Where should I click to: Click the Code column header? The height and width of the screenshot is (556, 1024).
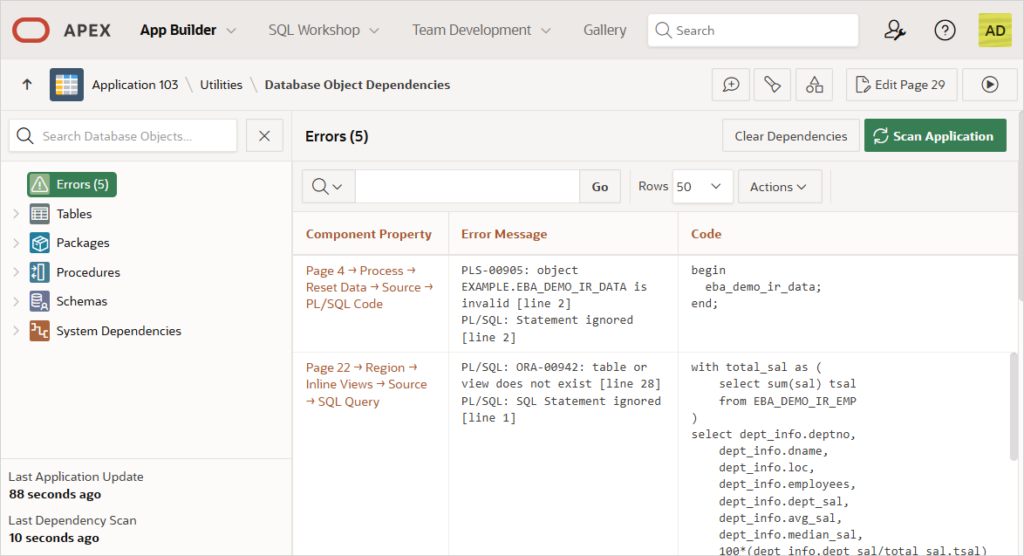(706, 234)
